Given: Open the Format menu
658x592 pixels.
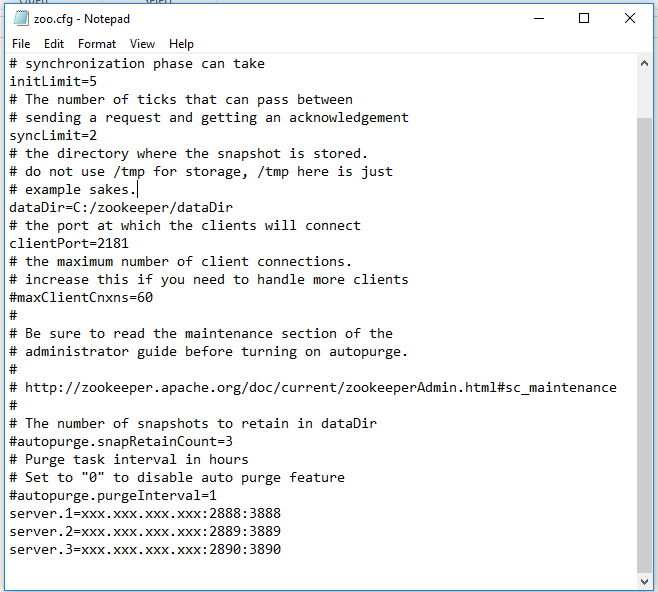Looking at the screenshot, I should coord(97,44).
